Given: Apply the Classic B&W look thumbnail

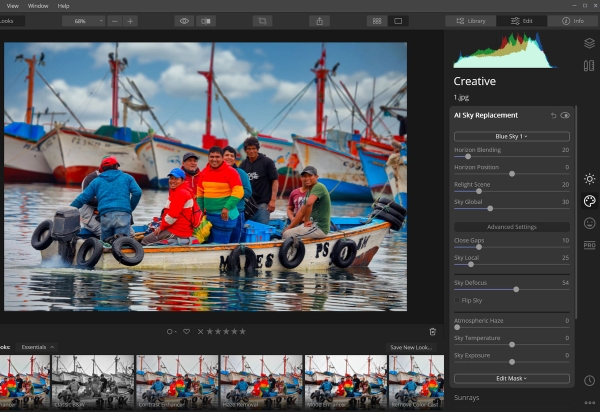Looking at the screenshot, I should coord(93,382).
